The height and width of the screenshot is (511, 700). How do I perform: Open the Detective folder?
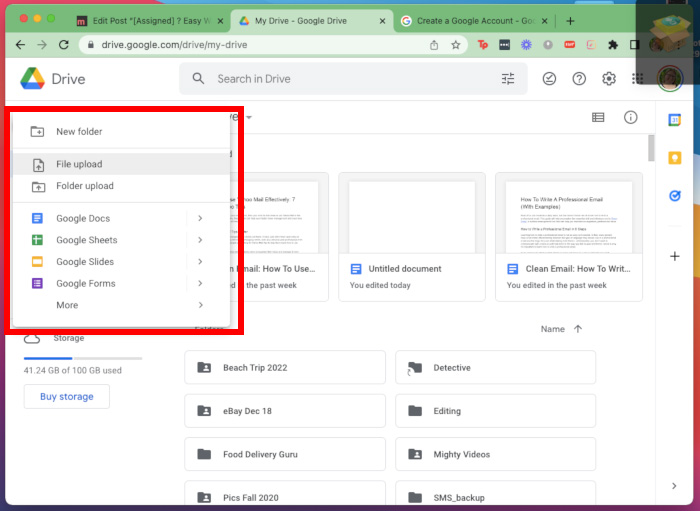pos(496,367)
